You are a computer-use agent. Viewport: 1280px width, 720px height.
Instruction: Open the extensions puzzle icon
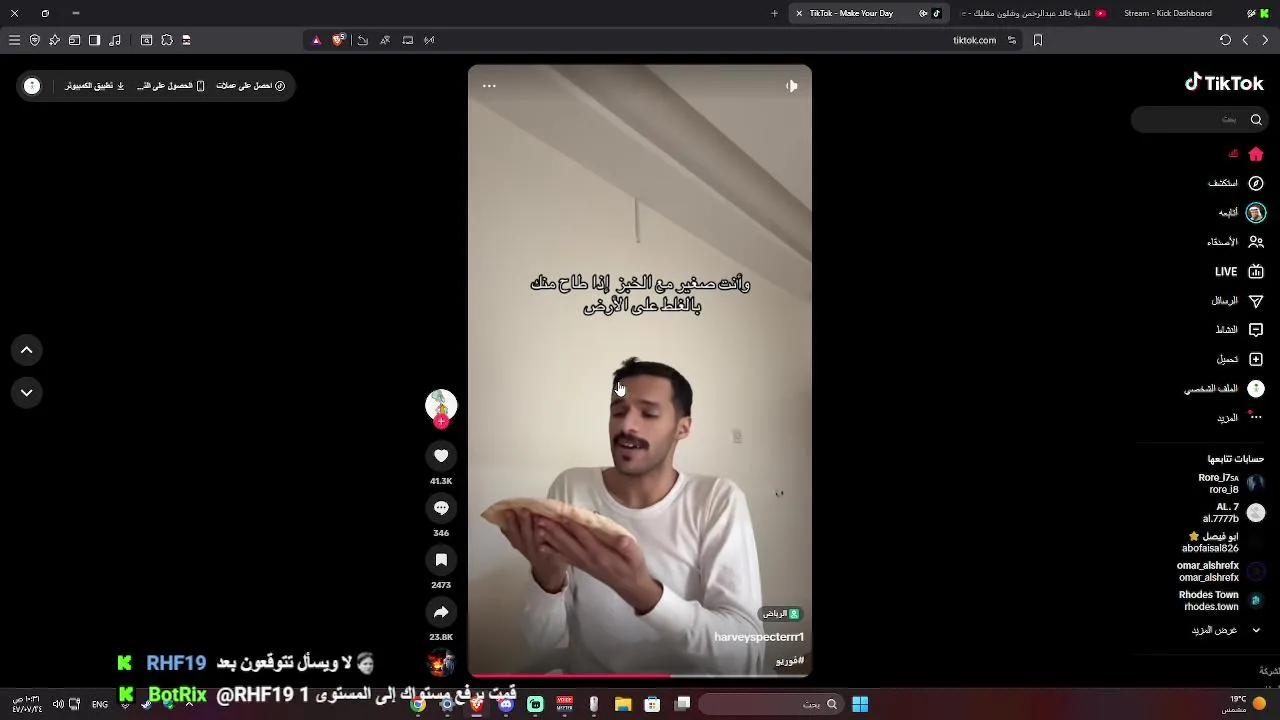167,40
